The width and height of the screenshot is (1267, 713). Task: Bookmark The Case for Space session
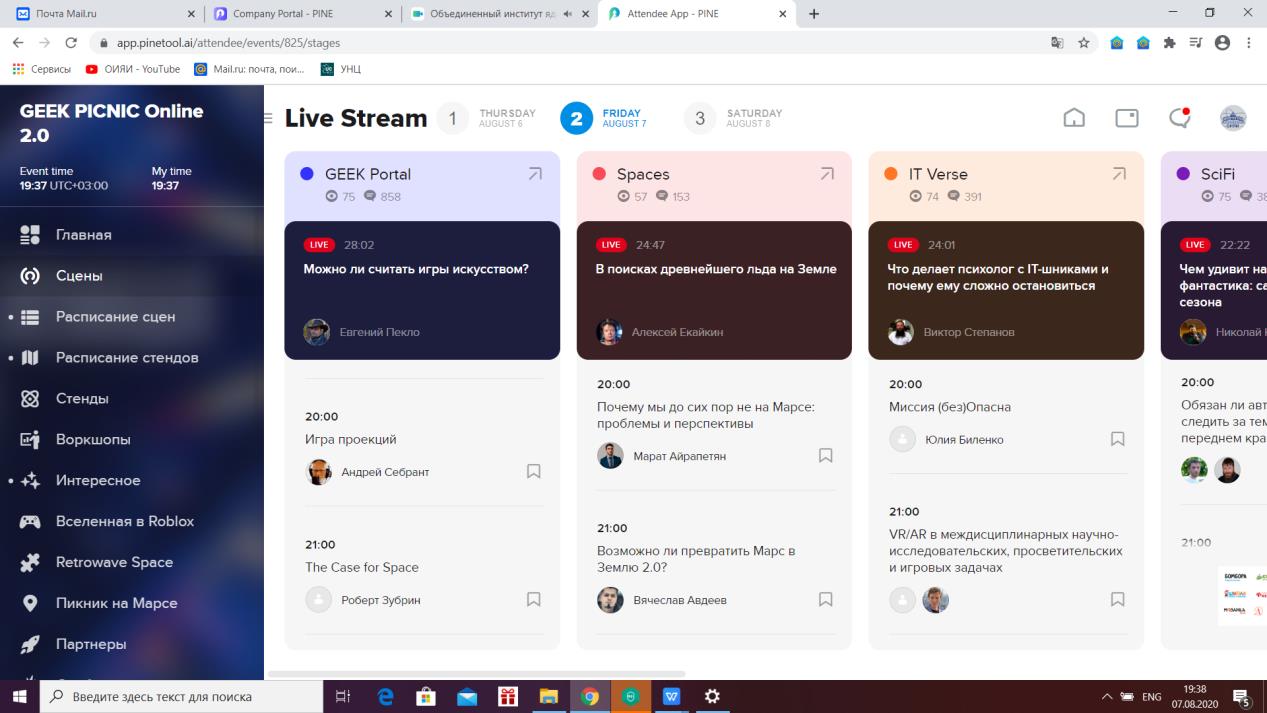pos(534,599)
